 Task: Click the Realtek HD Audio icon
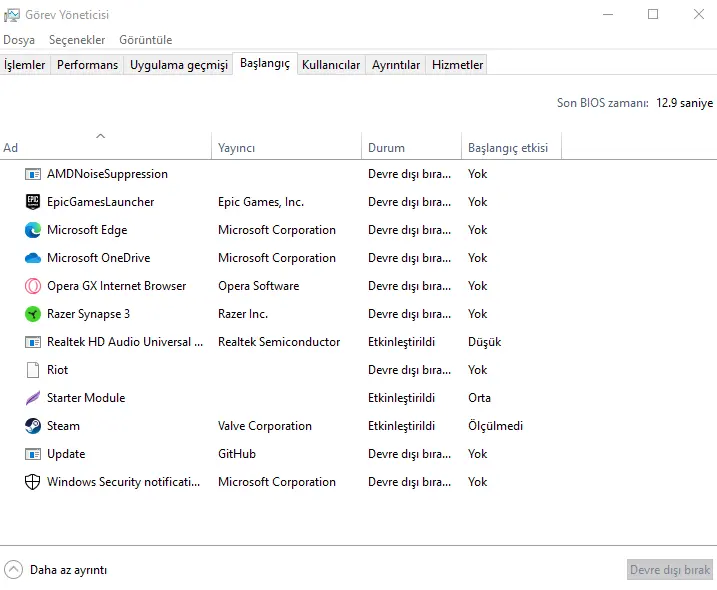click(x=32, y=342)
